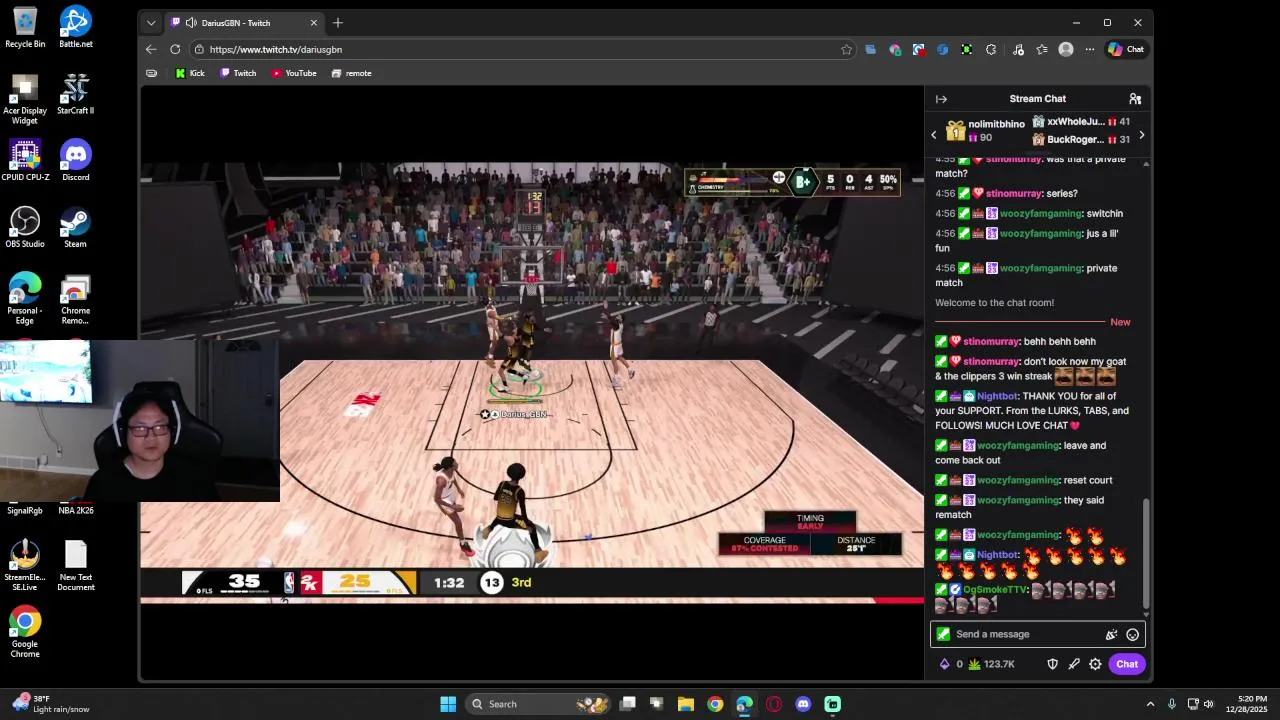Close the DariusGBN - Twitch tab
The image size is (1280, 720).
(x=314, y=22)
